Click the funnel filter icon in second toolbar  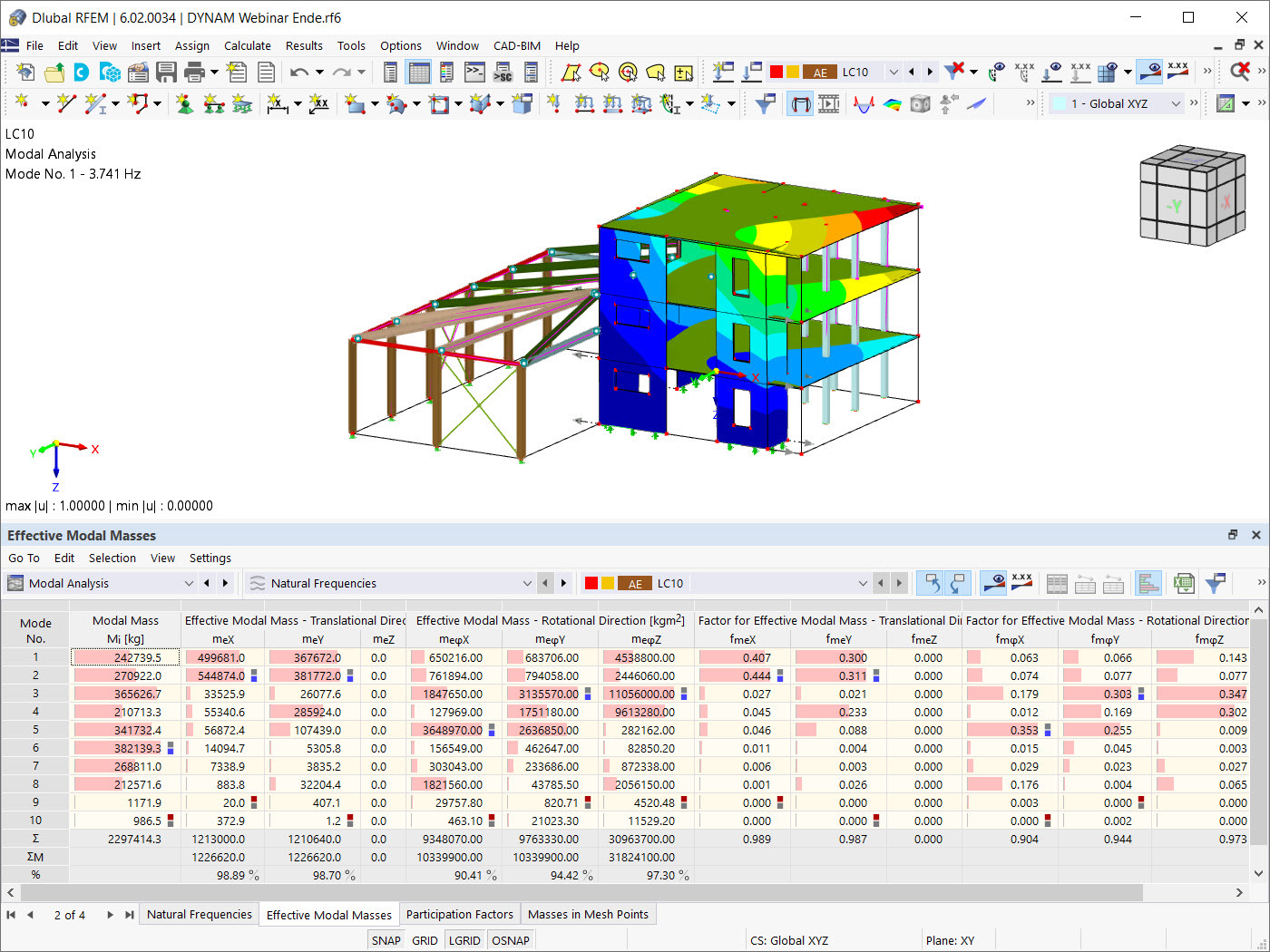tap(766, 104)
